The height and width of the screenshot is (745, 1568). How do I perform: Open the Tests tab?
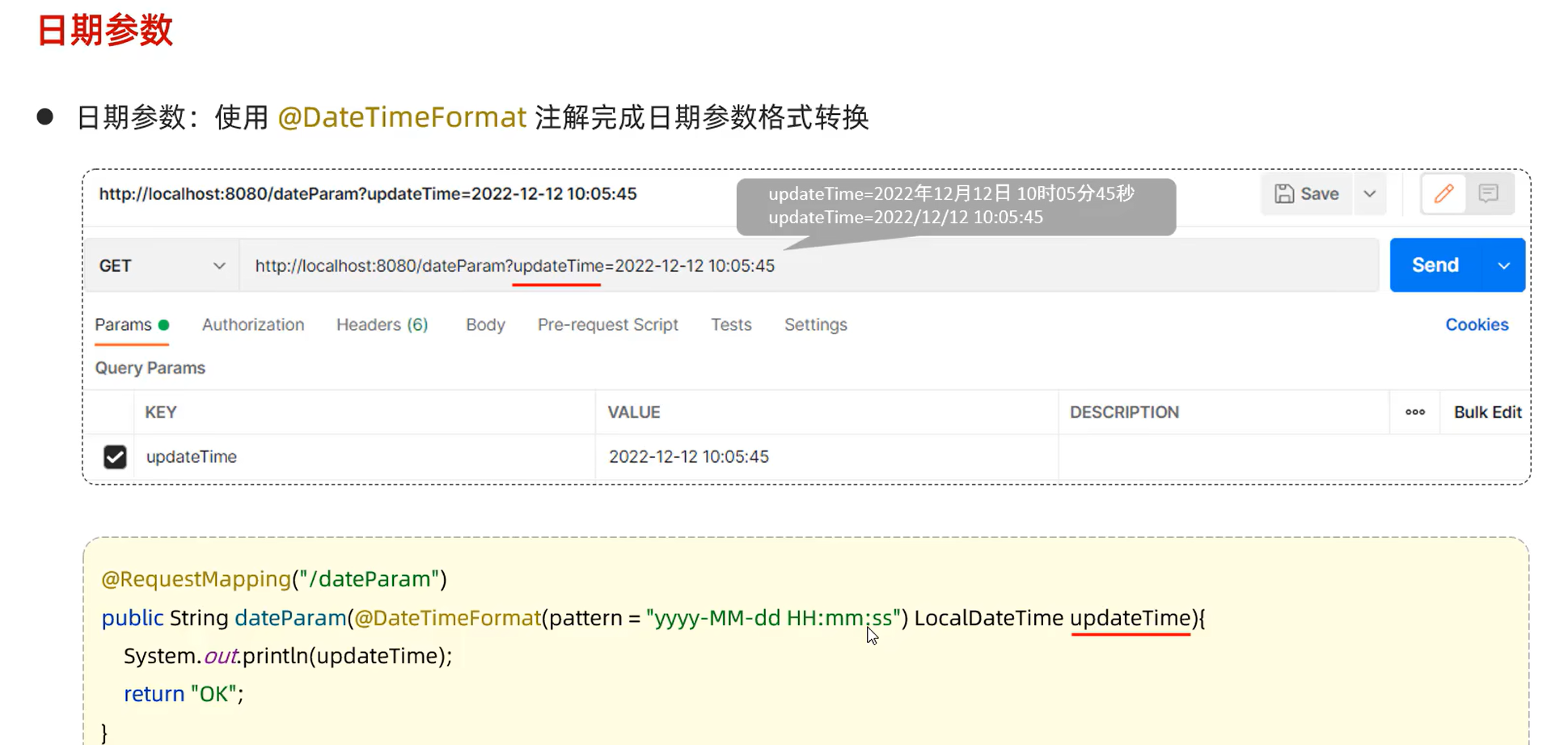731,324
